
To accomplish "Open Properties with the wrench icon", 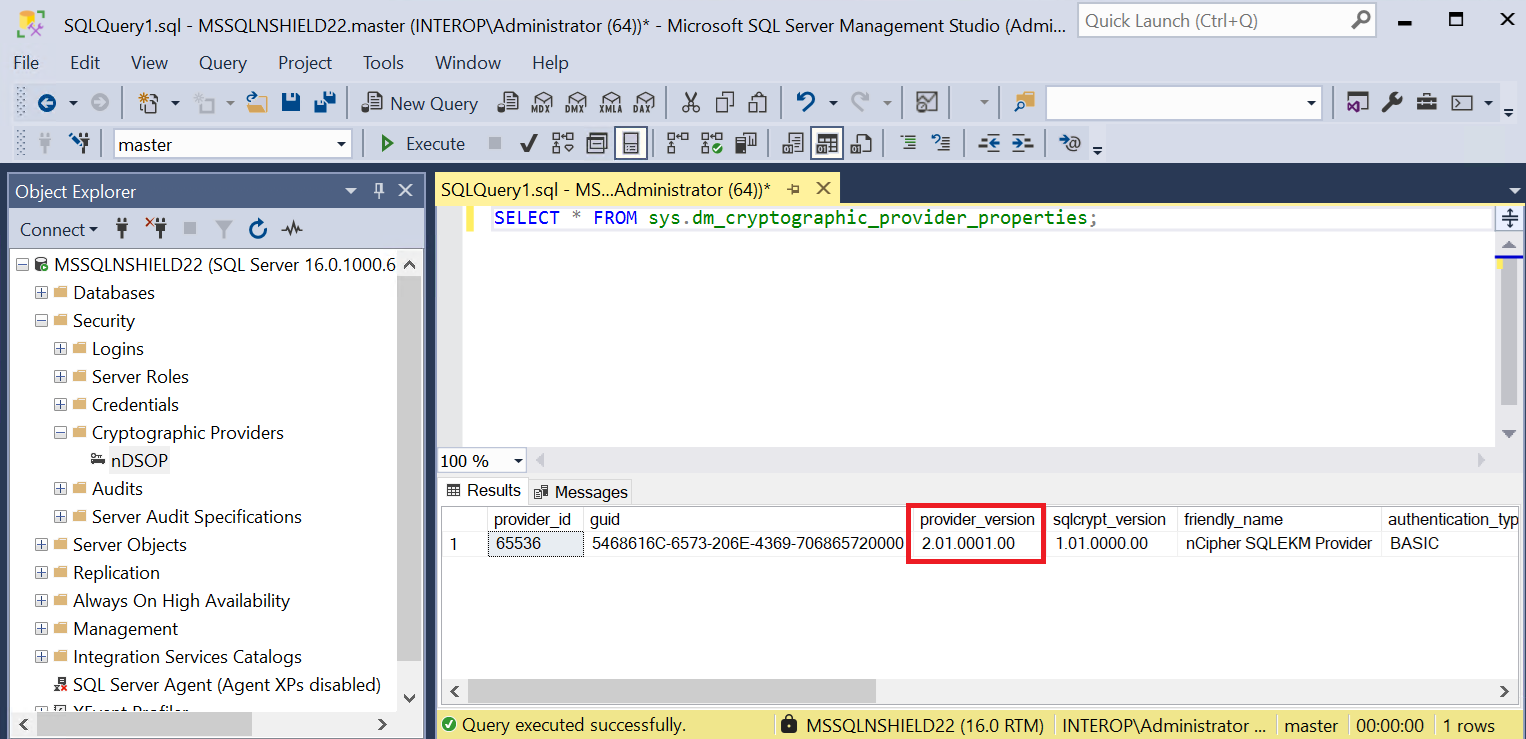I will [1392, 103].
